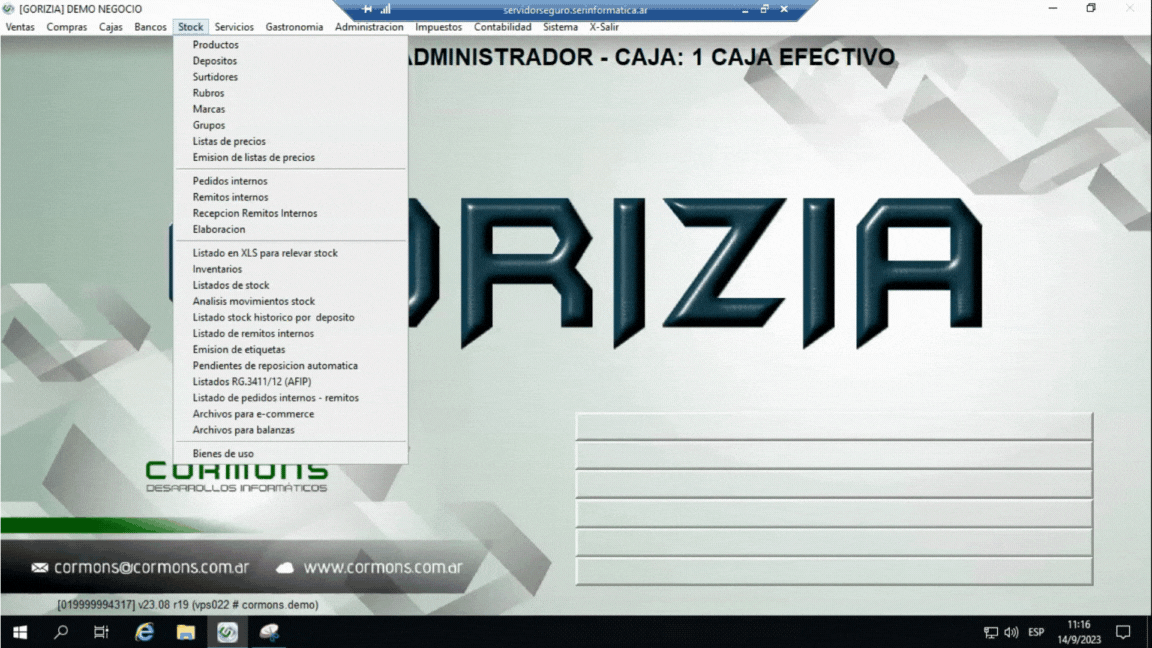This screenshot has height=648, width=1152.
Task: Click the last pinned taskbar app icon
Action: 269,632
